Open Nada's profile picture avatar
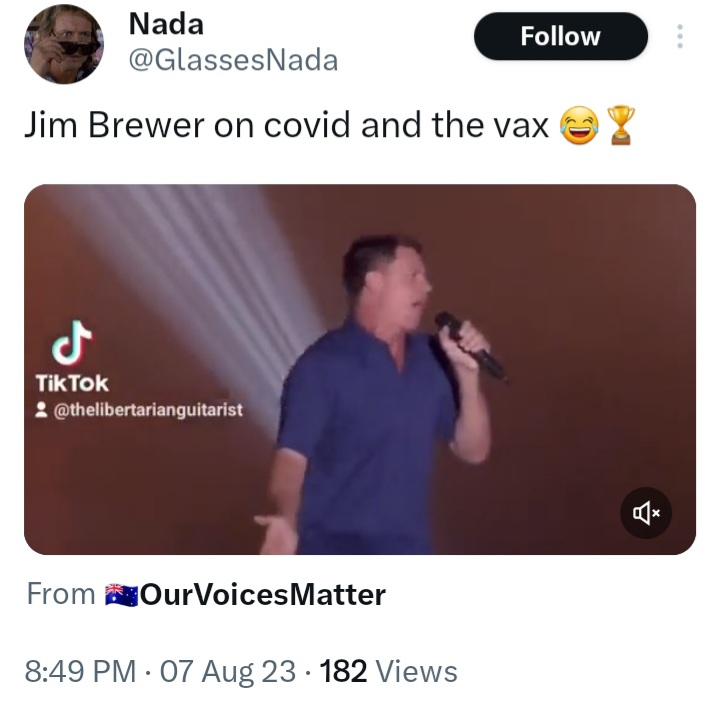Screen dimensions: 712x710 coord(64,44)
